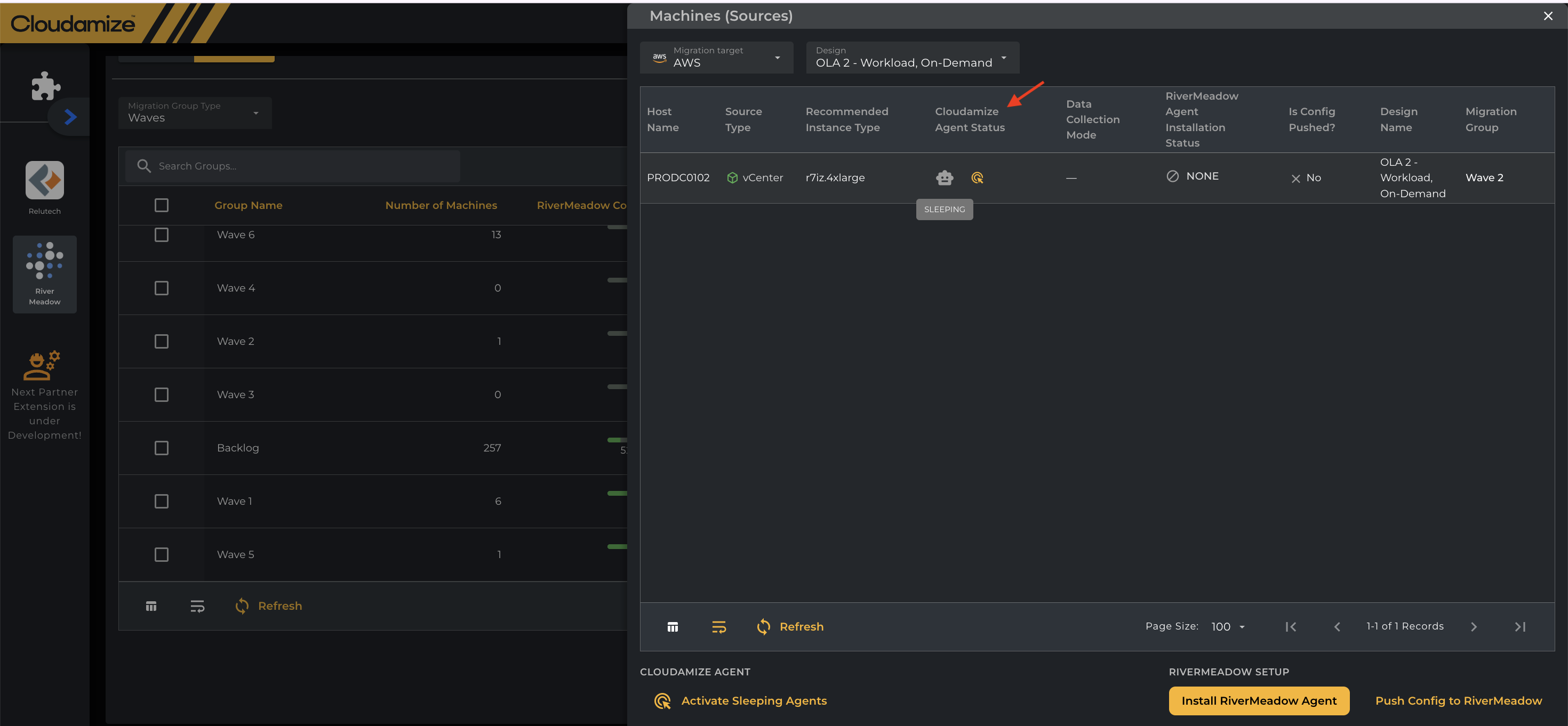Screen dimensions: 1568x726
Task: Click the search magnifier icon in groups
Action: coord(143,166)
